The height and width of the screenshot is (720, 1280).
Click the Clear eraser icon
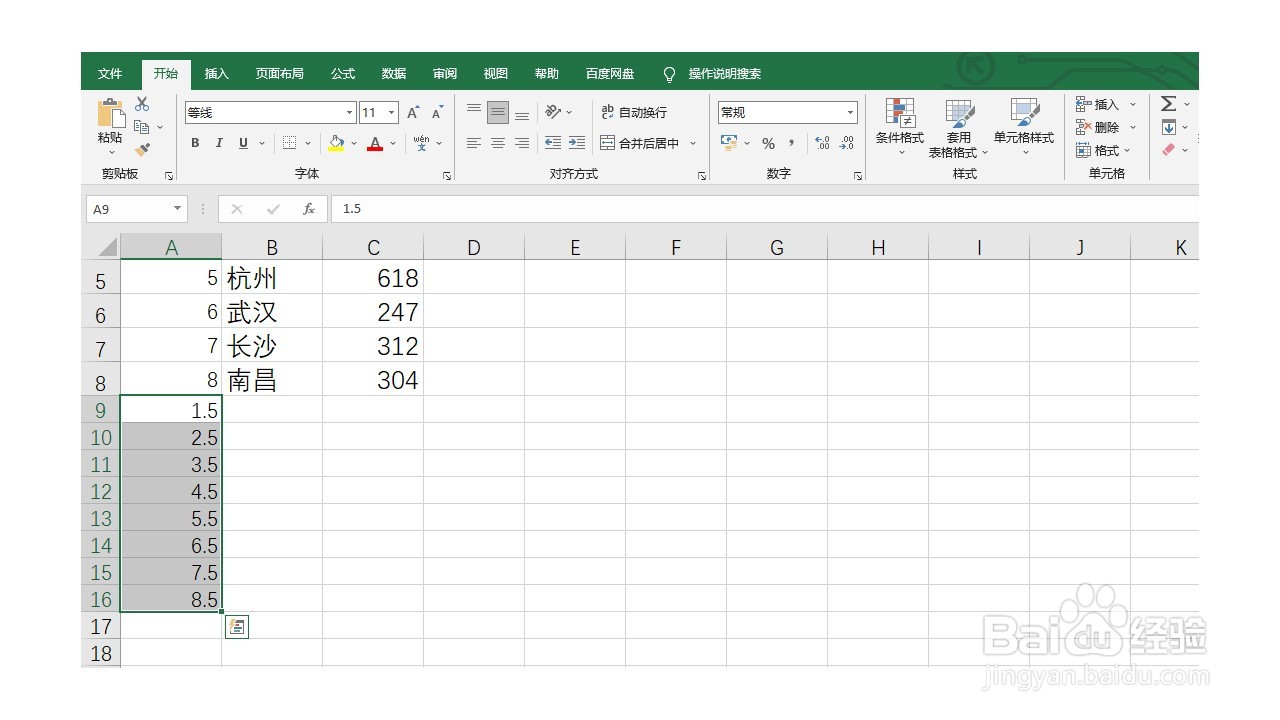tap(1168, 150)
